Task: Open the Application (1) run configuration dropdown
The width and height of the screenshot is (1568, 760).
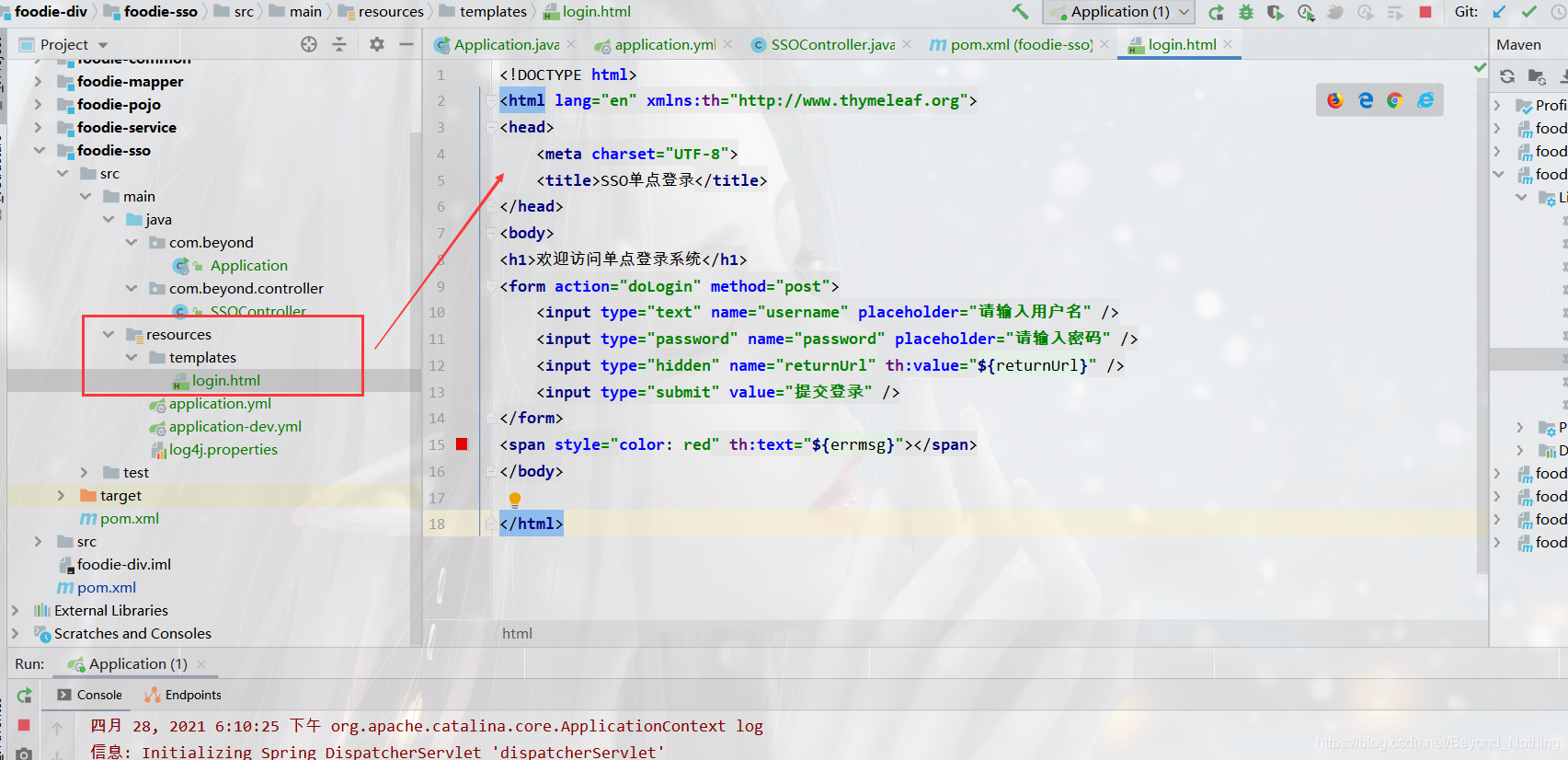Action: [x=1119, y=12]
